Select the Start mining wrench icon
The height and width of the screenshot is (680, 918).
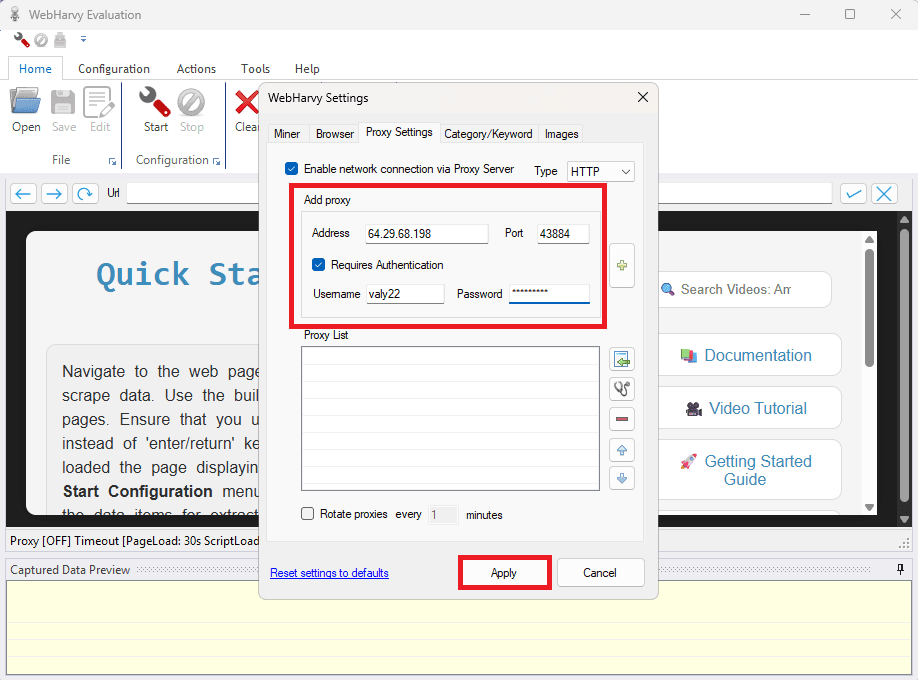click(x=155, y=103)
